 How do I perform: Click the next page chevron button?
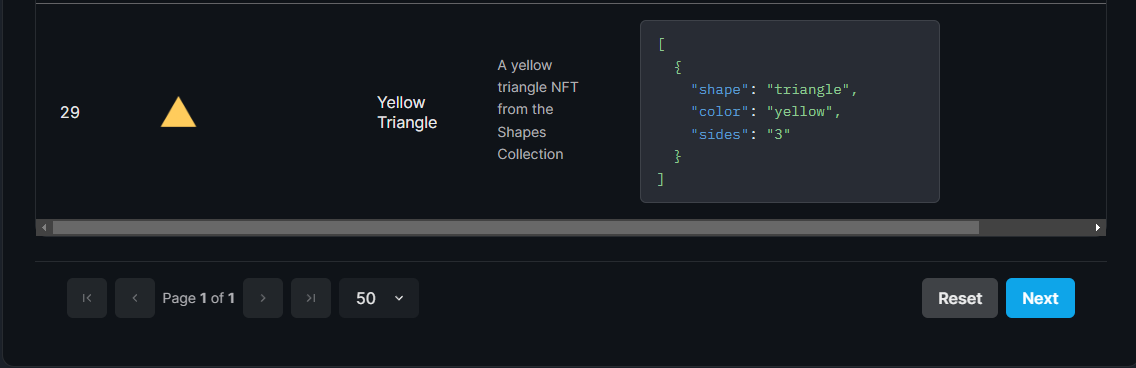coord(263,298)
